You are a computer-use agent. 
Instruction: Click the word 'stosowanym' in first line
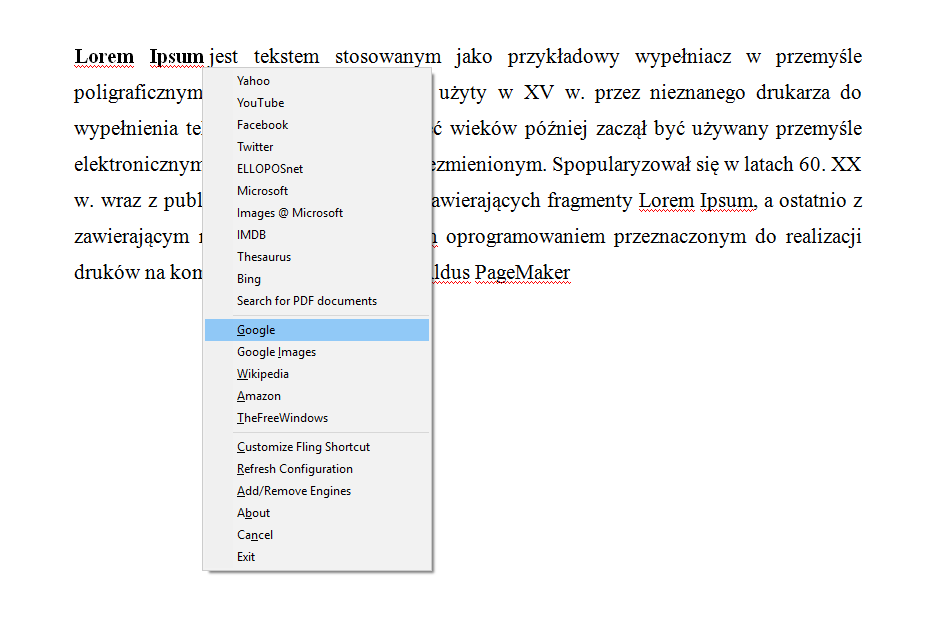pyautogui.click(x=388, y=57)
